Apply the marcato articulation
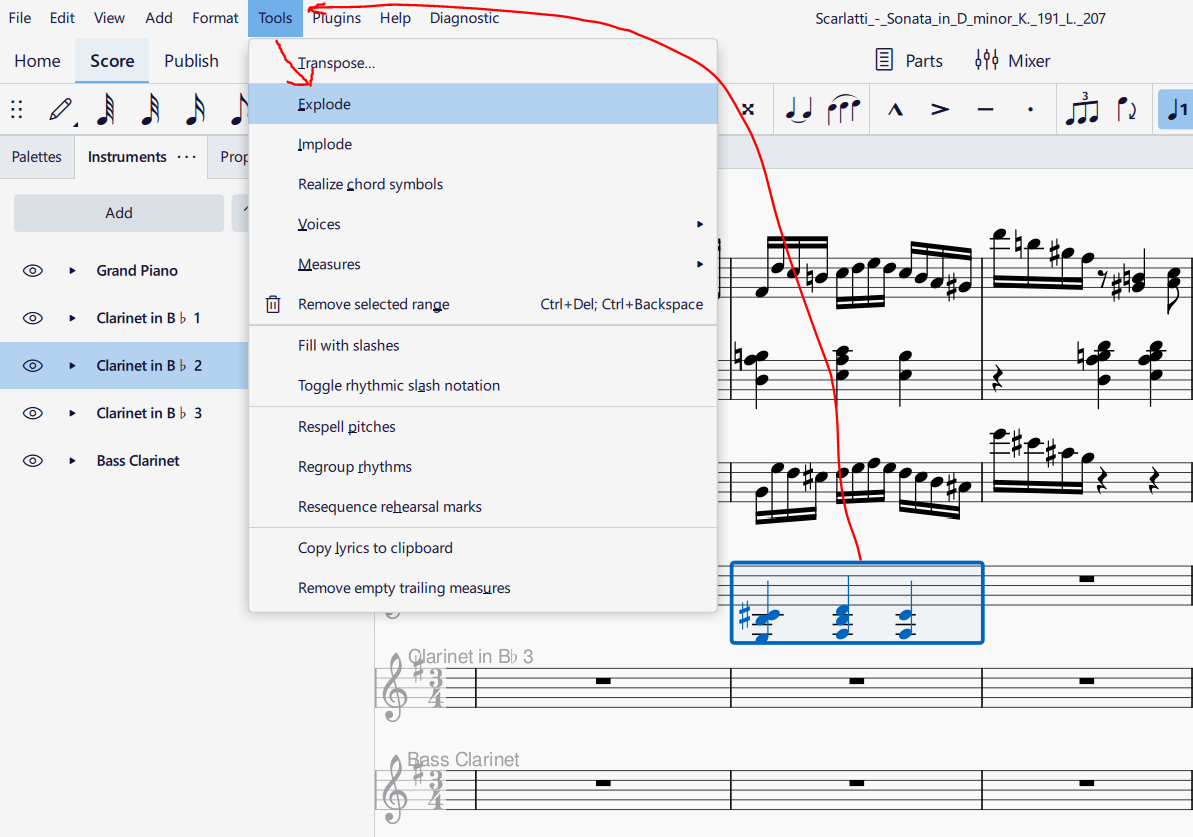1193x837 pixels. 896,110
